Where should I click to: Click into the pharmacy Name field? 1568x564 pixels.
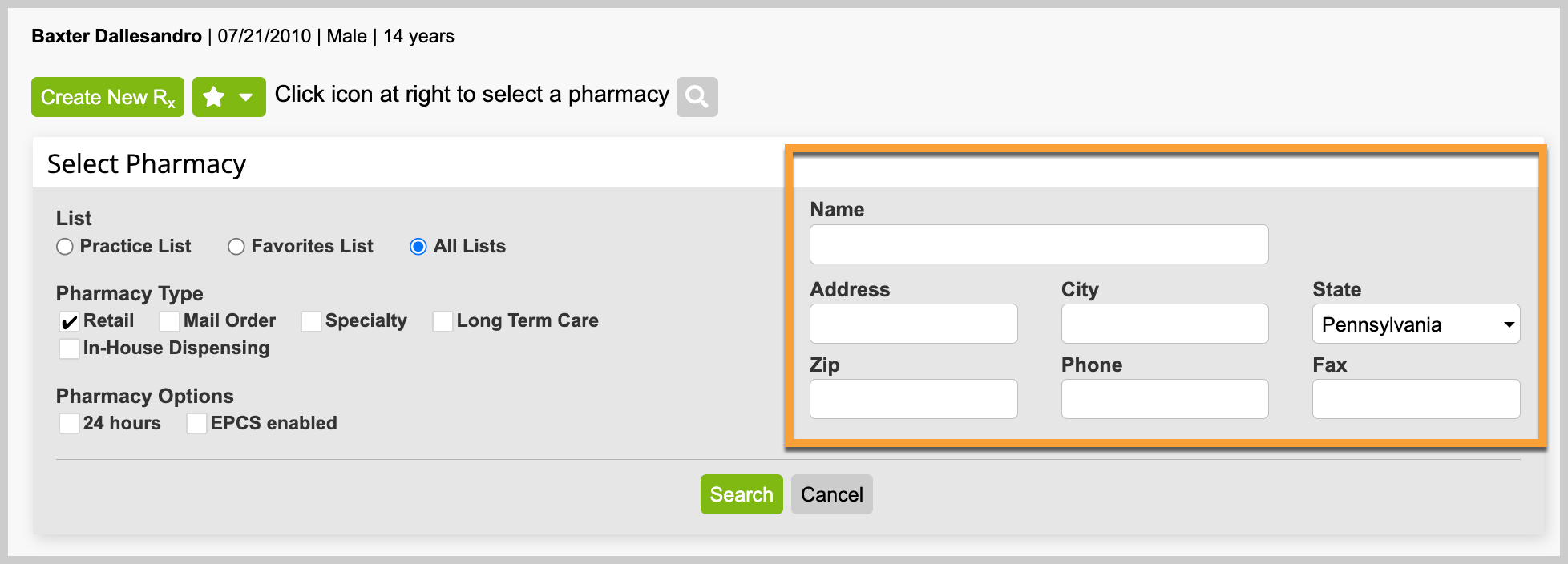(x=1039, y=244)
